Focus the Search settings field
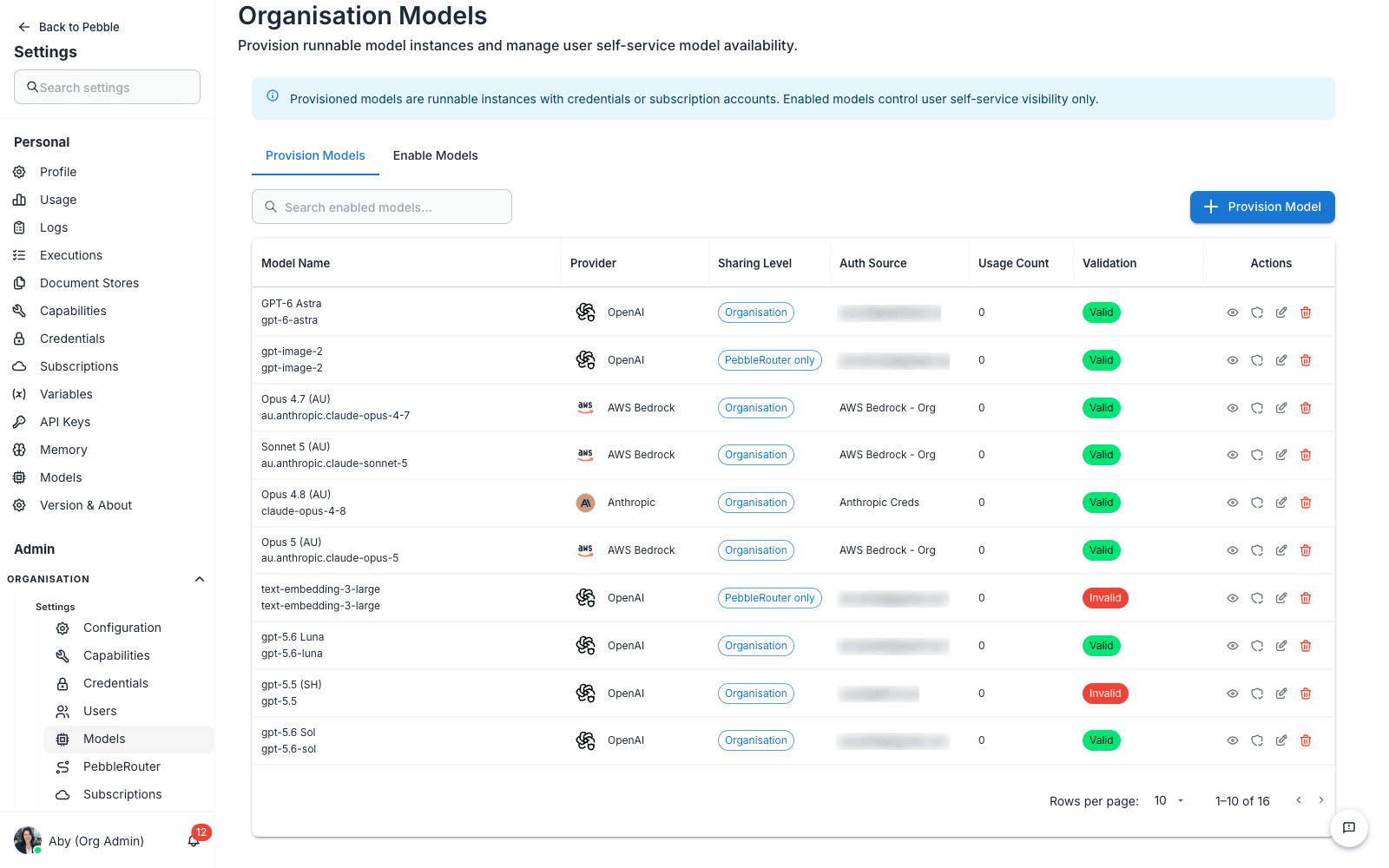 coord(107,87)
